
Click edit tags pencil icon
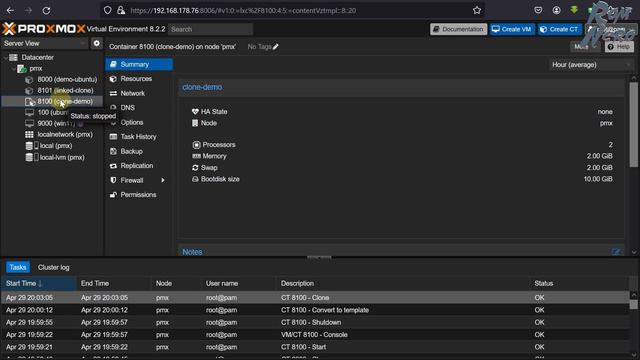pyautogui.click(x=276, y=47)
